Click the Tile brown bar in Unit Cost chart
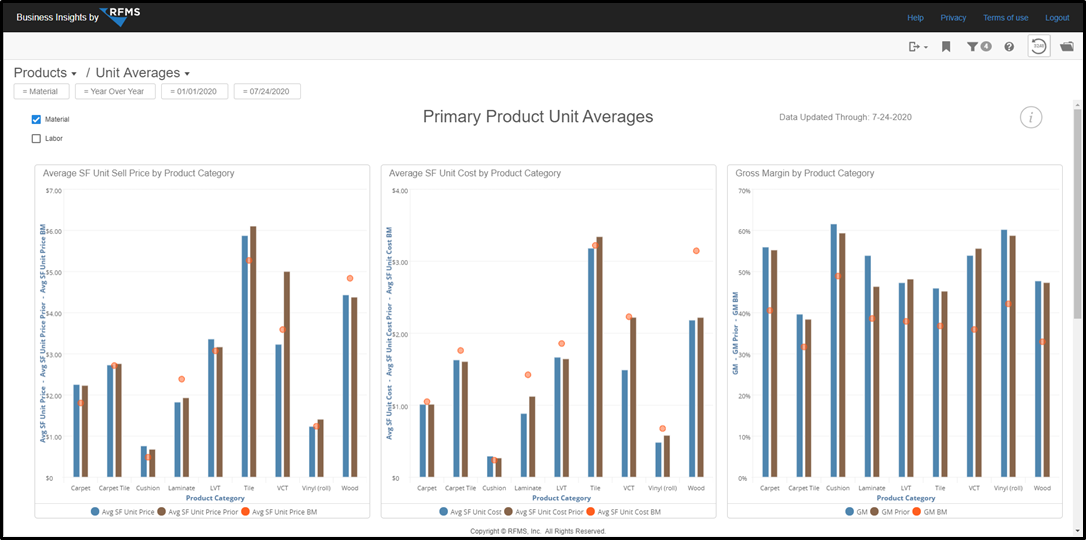Image resolution: width=1086 pixels, height=540 pixels. 599,357
